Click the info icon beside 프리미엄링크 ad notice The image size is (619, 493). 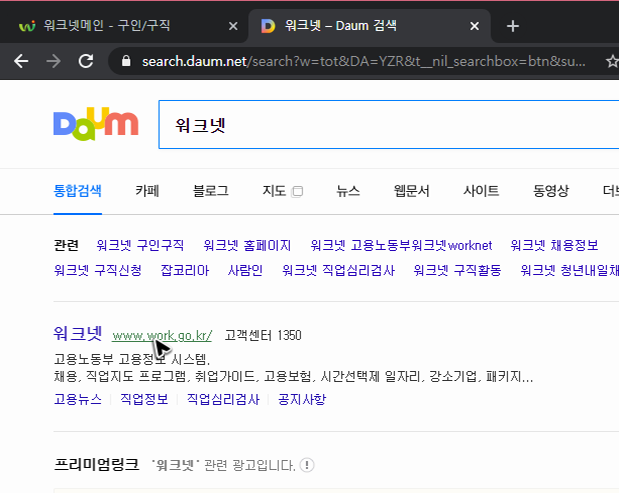307,465
